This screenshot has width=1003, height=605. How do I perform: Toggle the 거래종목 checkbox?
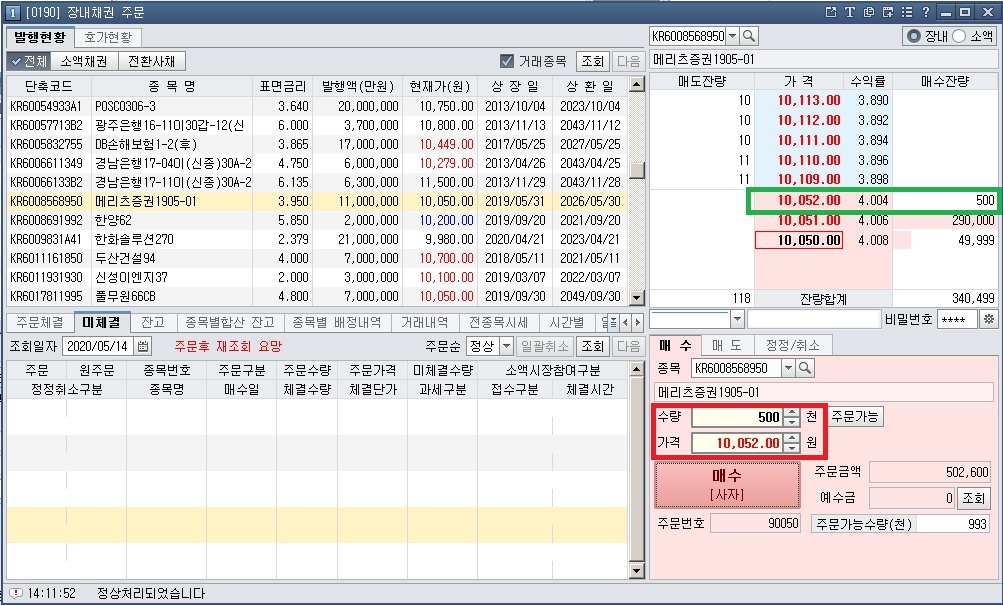[507, 61]
